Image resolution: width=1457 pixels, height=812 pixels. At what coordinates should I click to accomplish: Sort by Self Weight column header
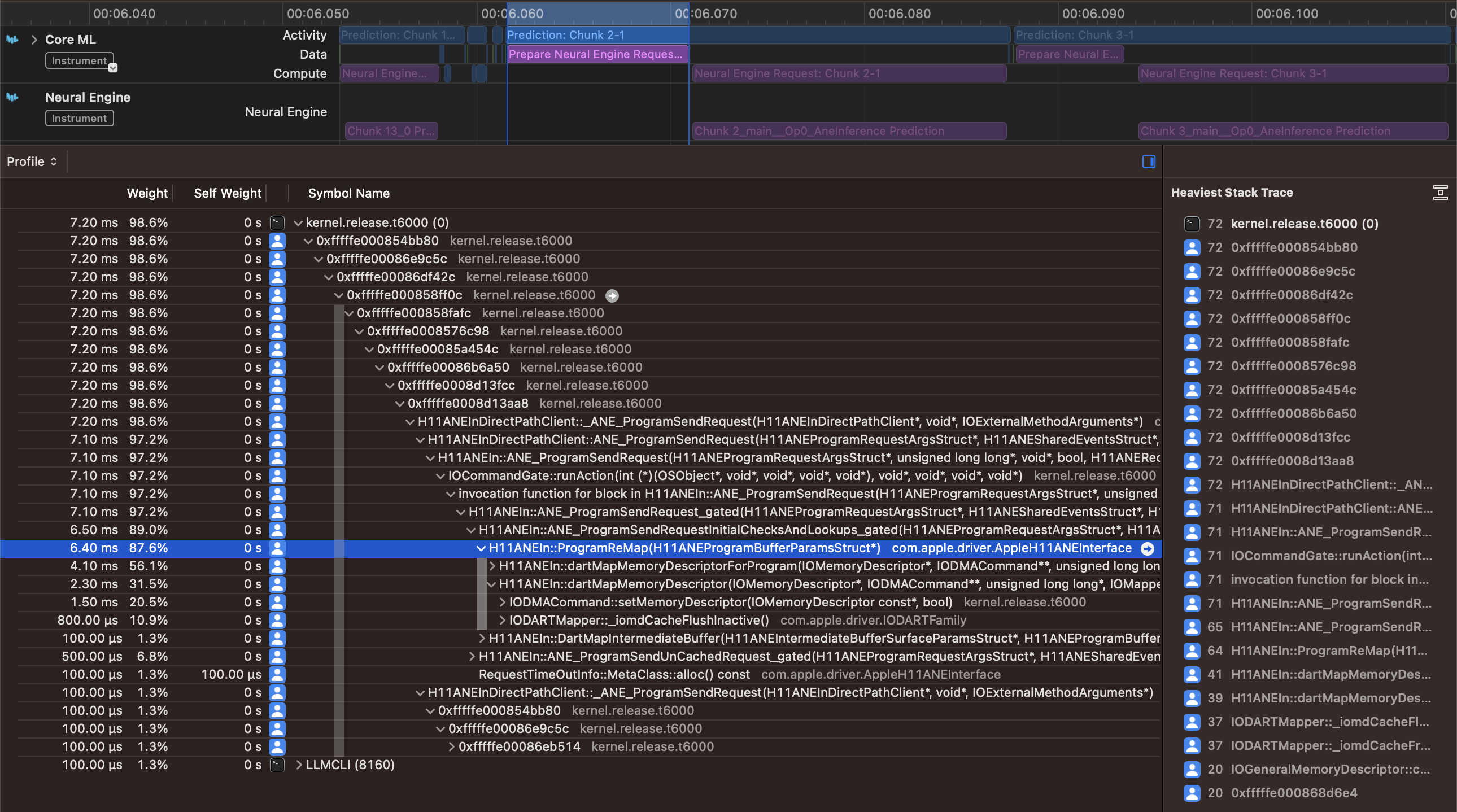click(x=228, y=193)
